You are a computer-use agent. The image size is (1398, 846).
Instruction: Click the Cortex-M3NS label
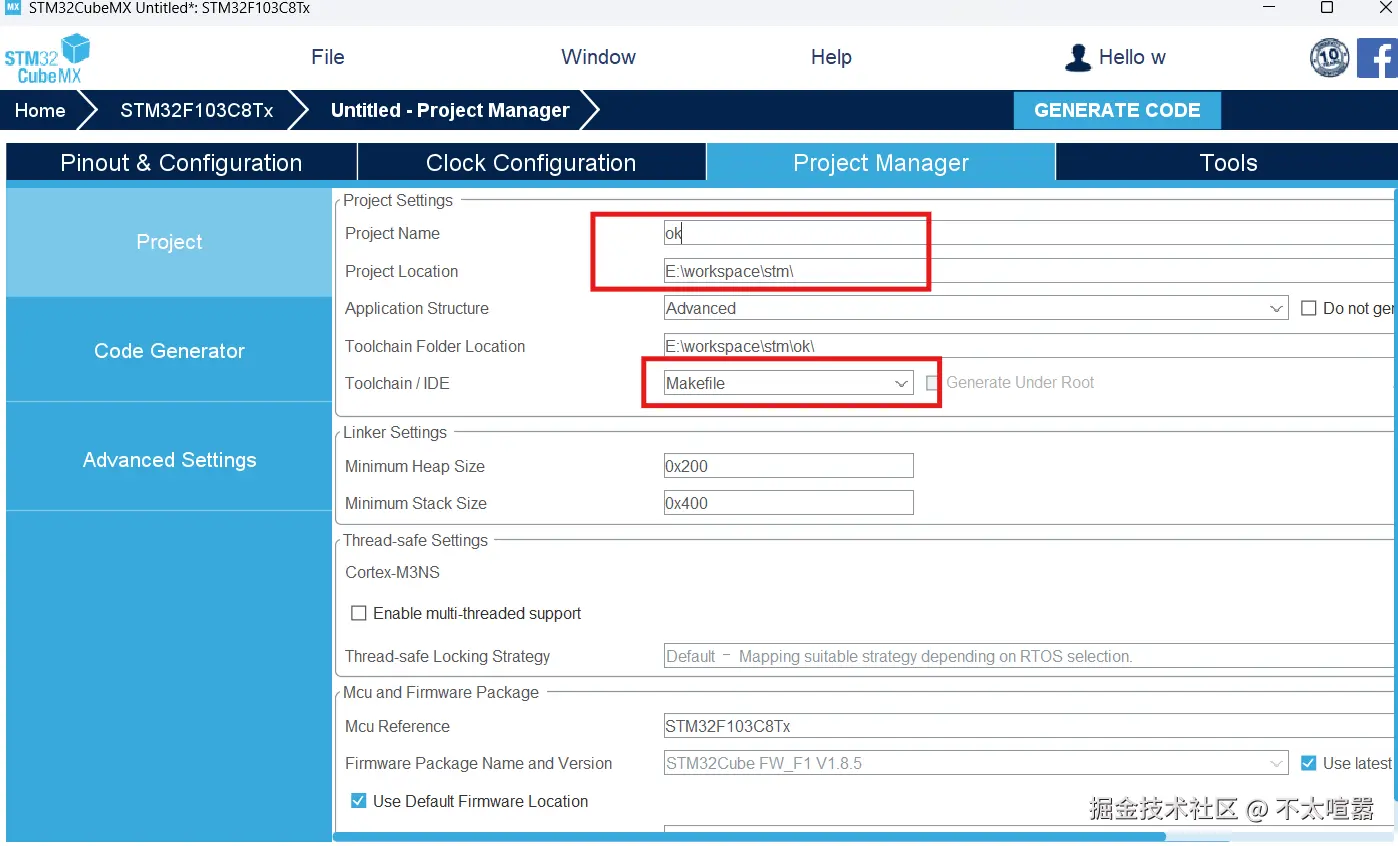(392, 573)
